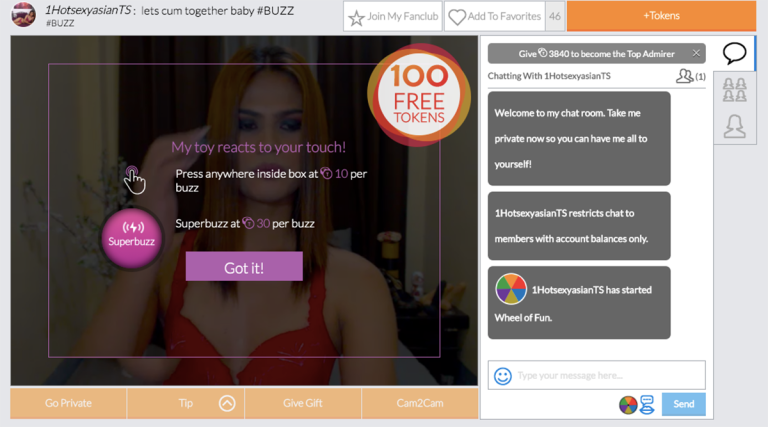This screenshot has width=768, height=427.
Task: Close the Top Admirer banner
Action: pyautogui.click(x=696, y=54)
